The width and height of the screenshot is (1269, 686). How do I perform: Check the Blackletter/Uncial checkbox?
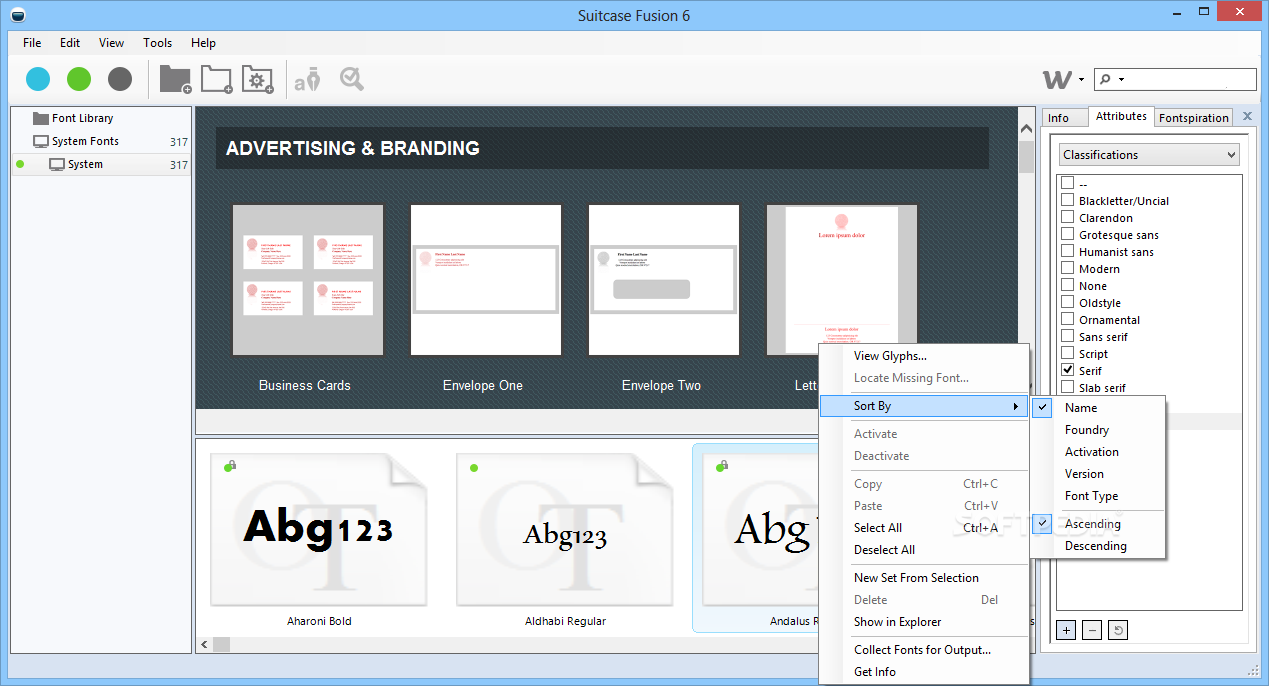pyautogui.click(x=1068, y=200)
